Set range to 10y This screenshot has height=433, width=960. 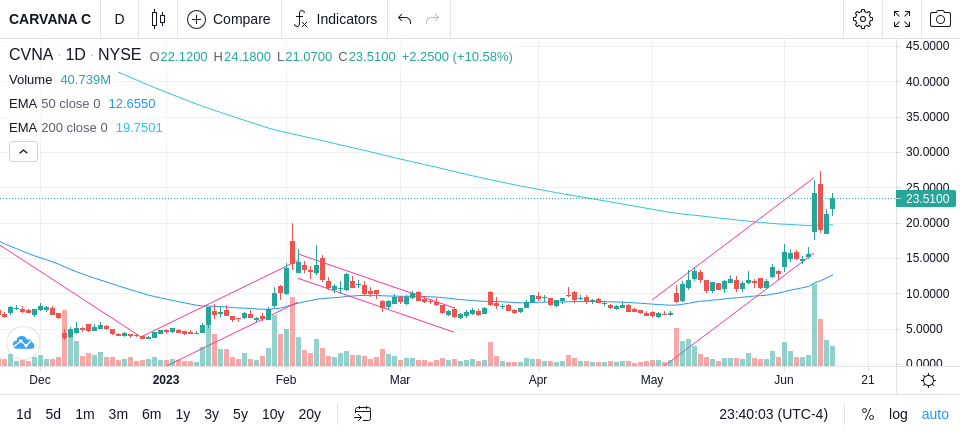coord(273,414)
